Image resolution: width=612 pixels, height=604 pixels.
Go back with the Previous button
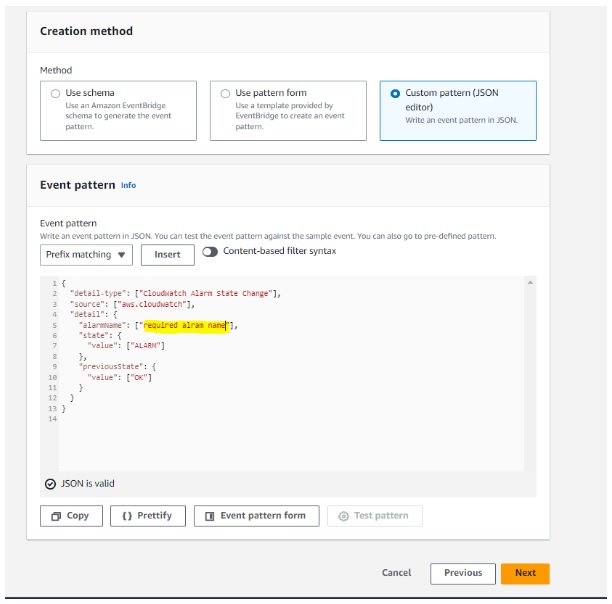pos(463,573)
